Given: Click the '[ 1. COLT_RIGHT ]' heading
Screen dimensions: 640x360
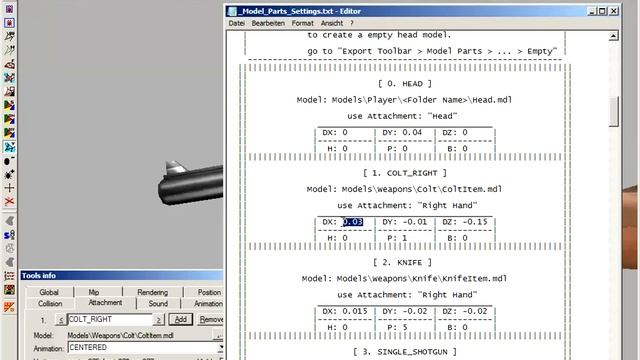Looking at the screenshot, I should (404, 173).
